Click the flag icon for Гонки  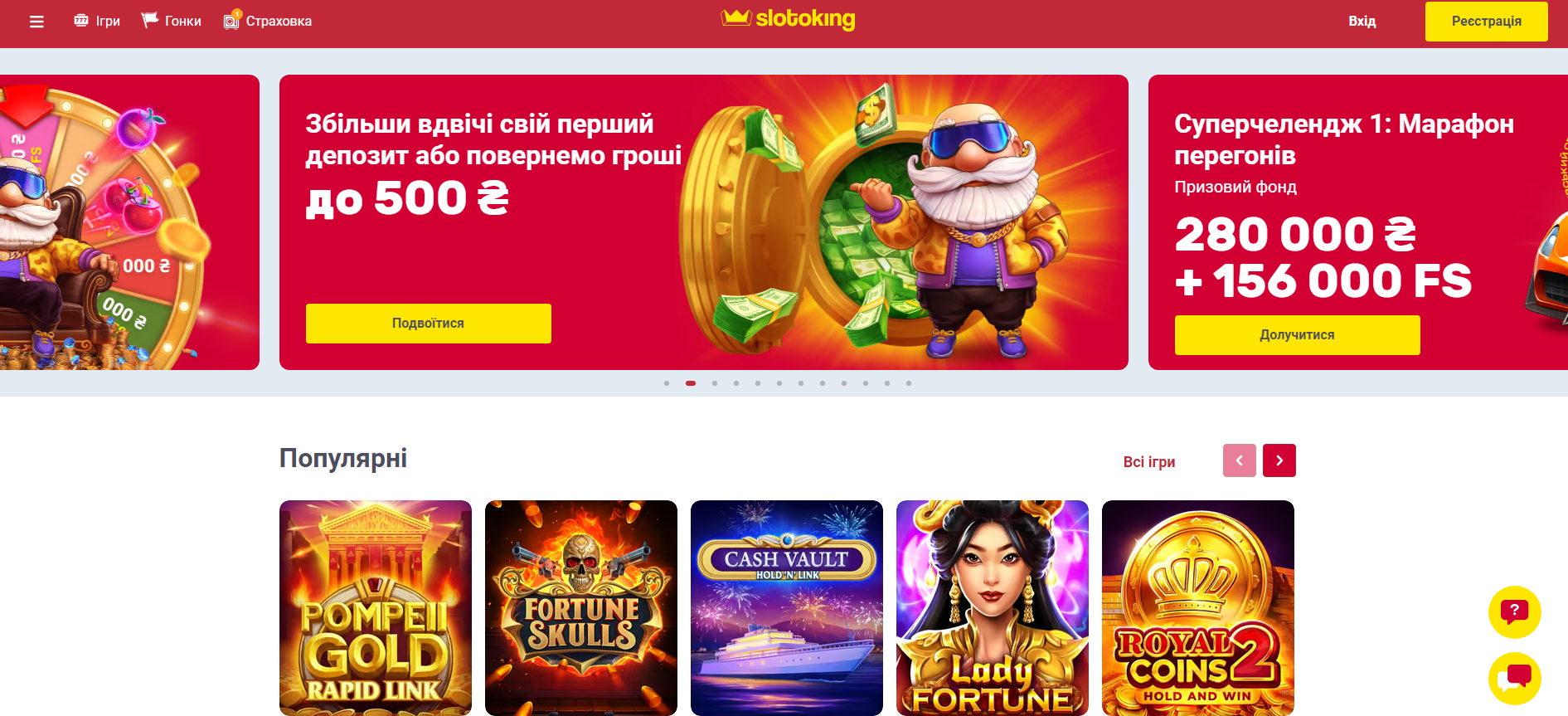click(x=149, y=20)
